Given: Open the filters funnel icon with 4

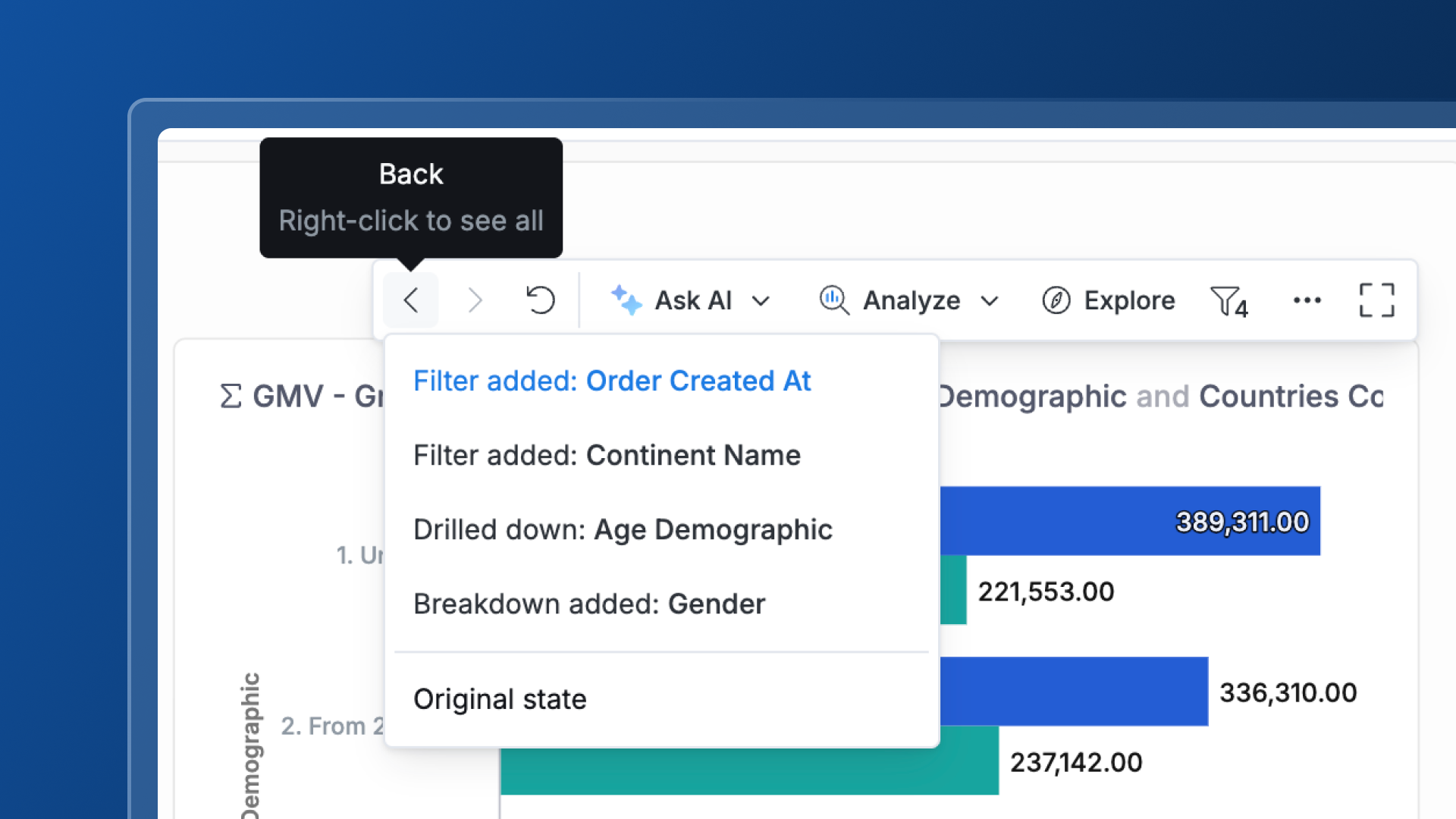Looking at the screenshot, I should click(1228, 302).
